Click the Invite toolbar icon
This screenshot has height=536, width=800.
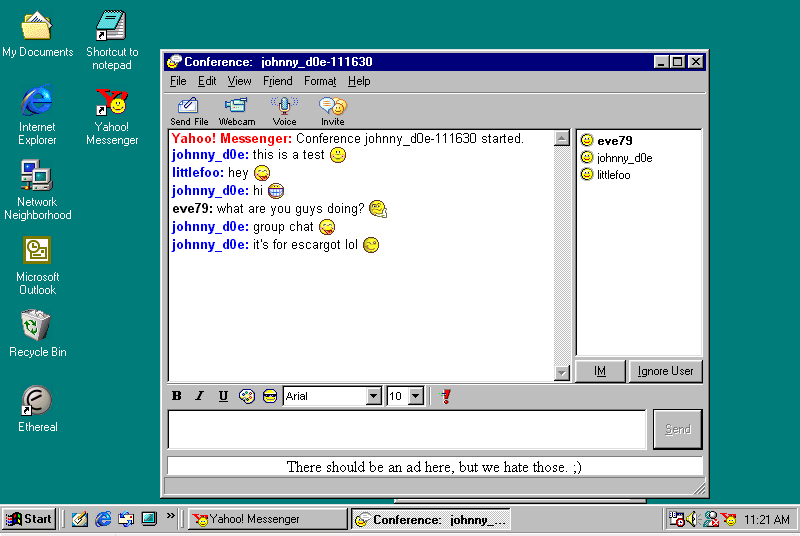[x=333, y=111]
